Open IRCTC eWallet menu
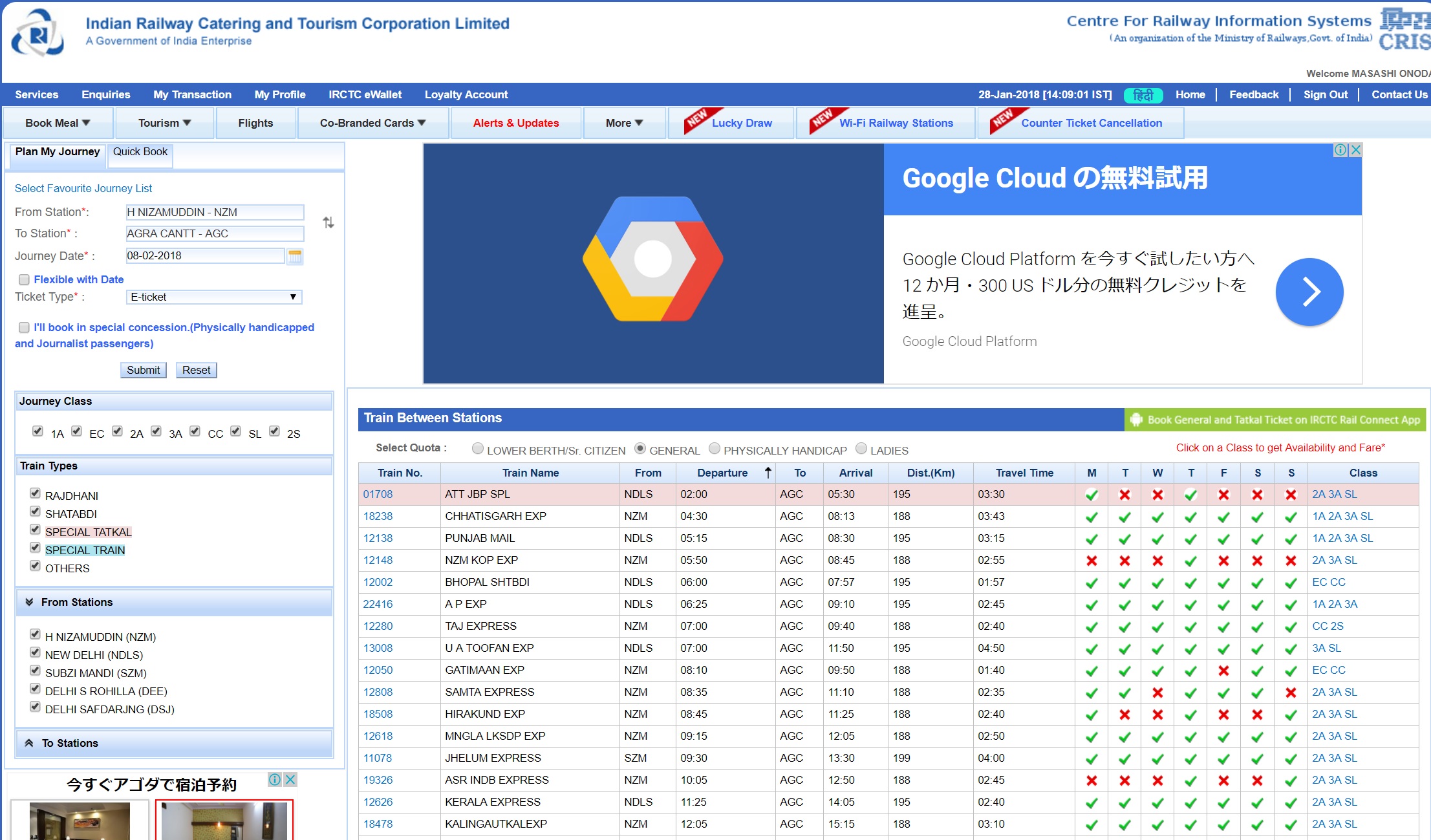This screenshot has width=1431, height=840. pos(365,94)
